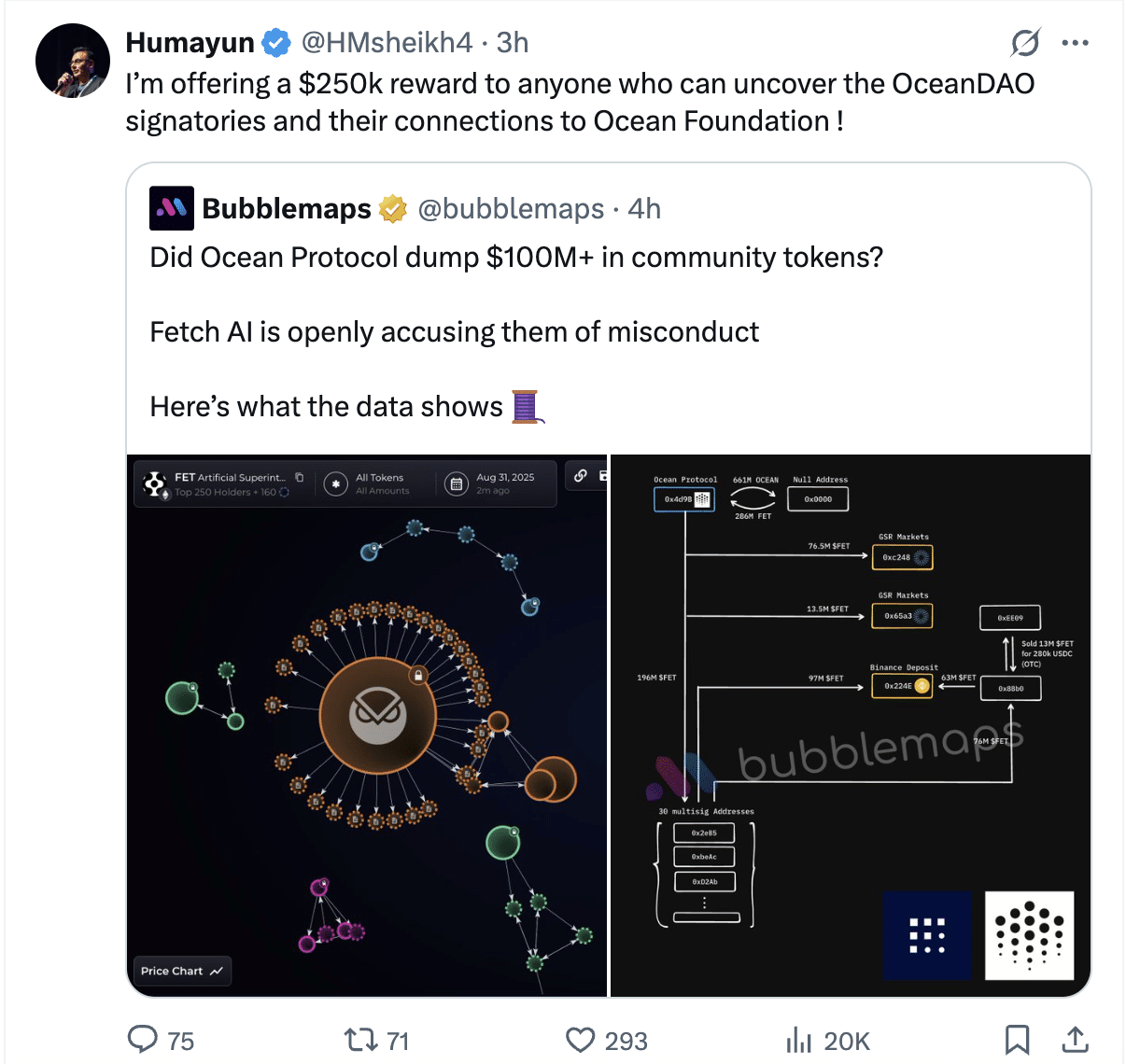This screenshot has height=1064, width=1126.
Task: Click the blue verified badge next to Humayun
Action: point(275,43)
